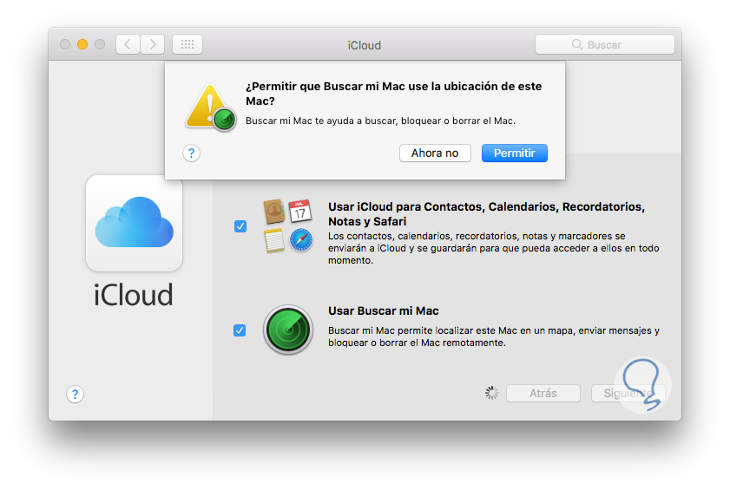The width and height of the screenshot is (730, 490).
Task: Click the yellow Notes icon
Action: coord(274,240)
